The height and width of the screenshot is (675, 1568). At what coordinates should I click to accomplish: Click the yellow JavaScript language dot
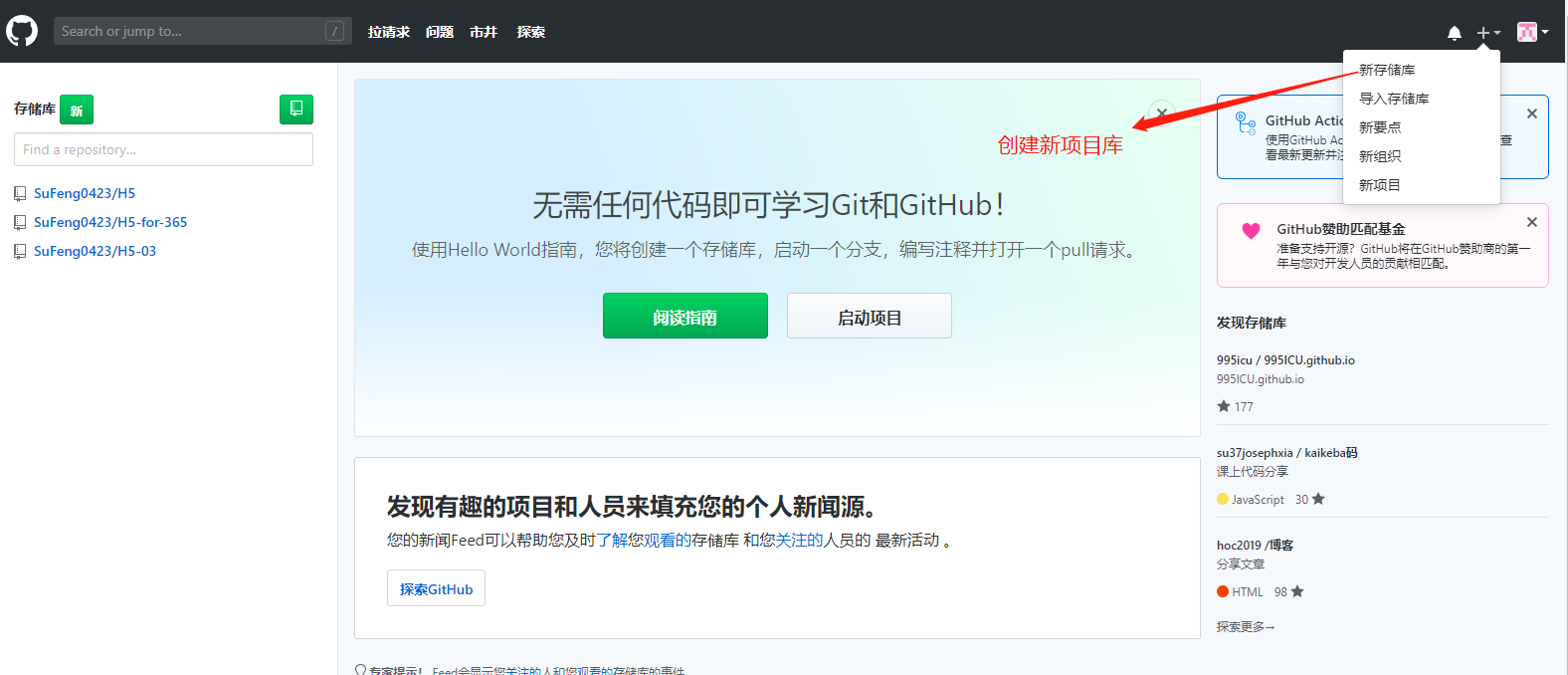[x=1223, y=499]
